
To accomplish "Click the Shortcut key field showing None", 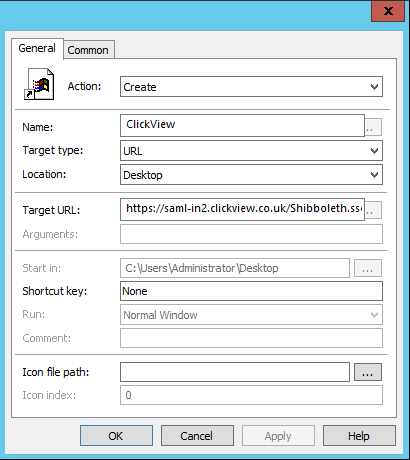I will click(x=251, y=291).
